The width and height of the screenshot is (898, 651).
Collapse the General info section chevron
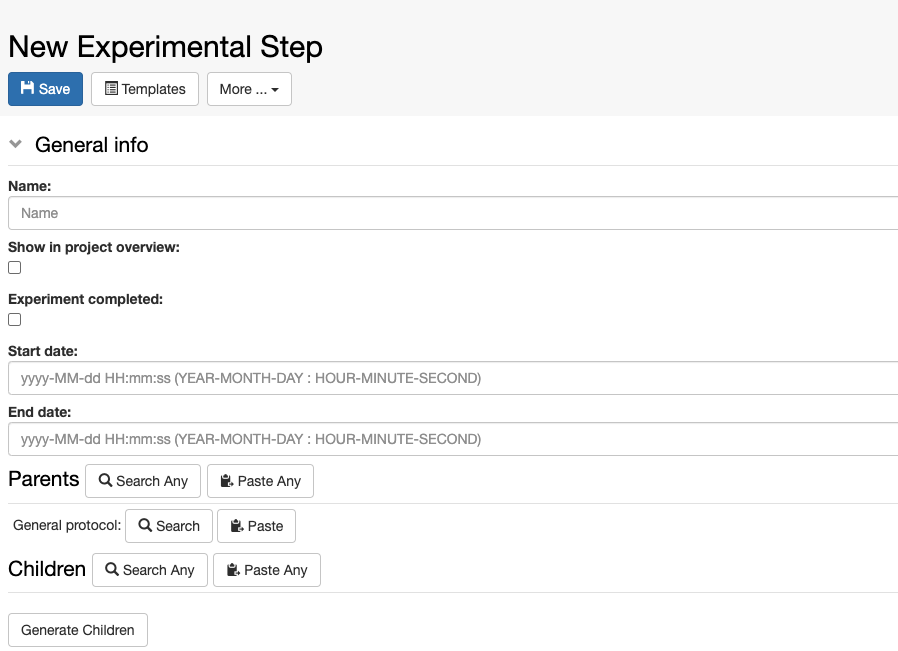15,144
